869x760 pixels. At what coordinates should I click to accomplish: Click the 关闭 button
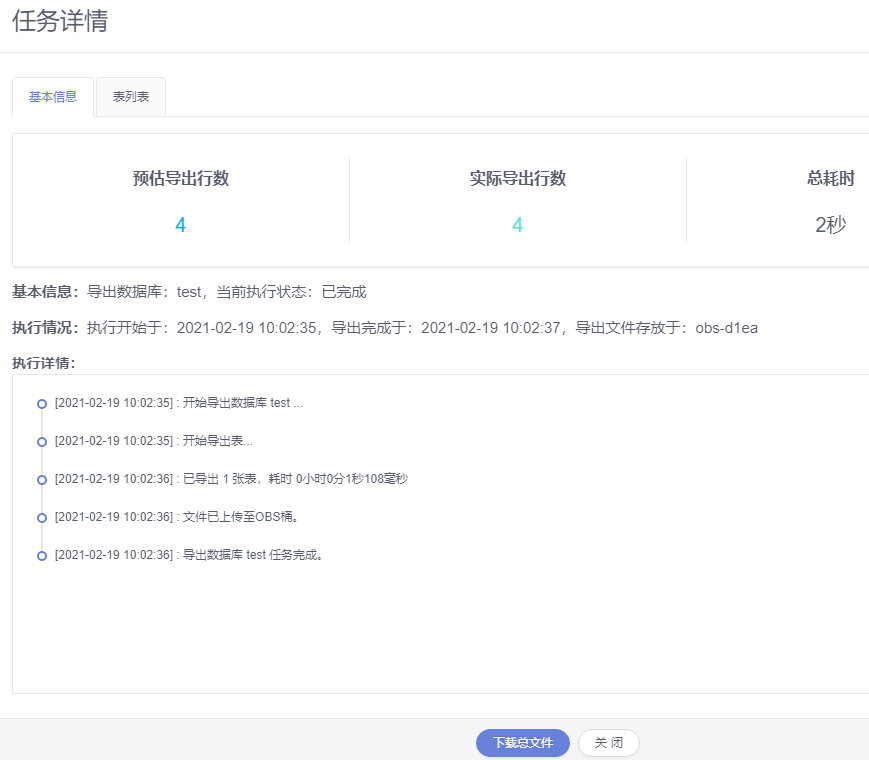coord(609,742)
